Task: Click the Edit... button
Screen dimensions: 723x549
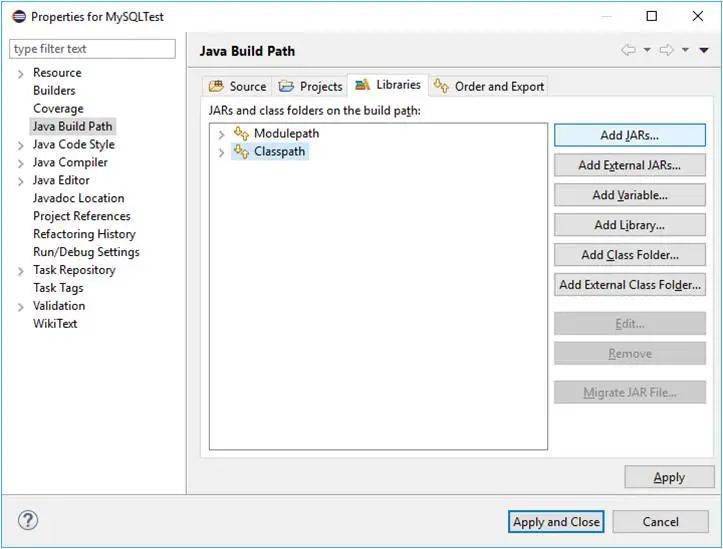Action: (630, 324)
